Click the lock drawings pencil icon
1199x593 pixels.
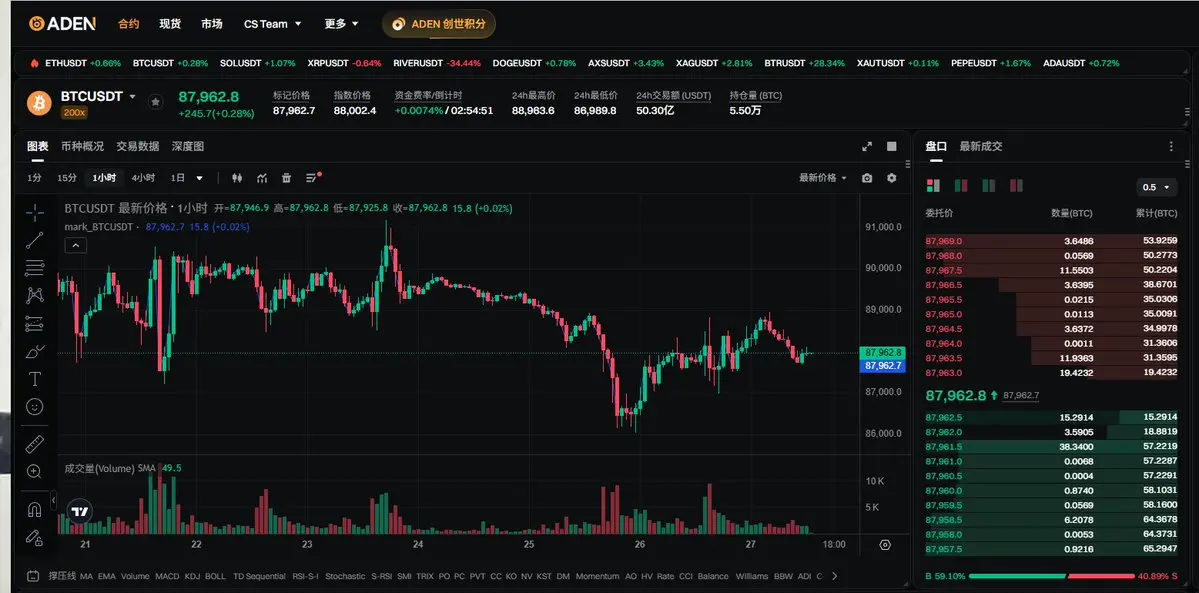[34, 537]
